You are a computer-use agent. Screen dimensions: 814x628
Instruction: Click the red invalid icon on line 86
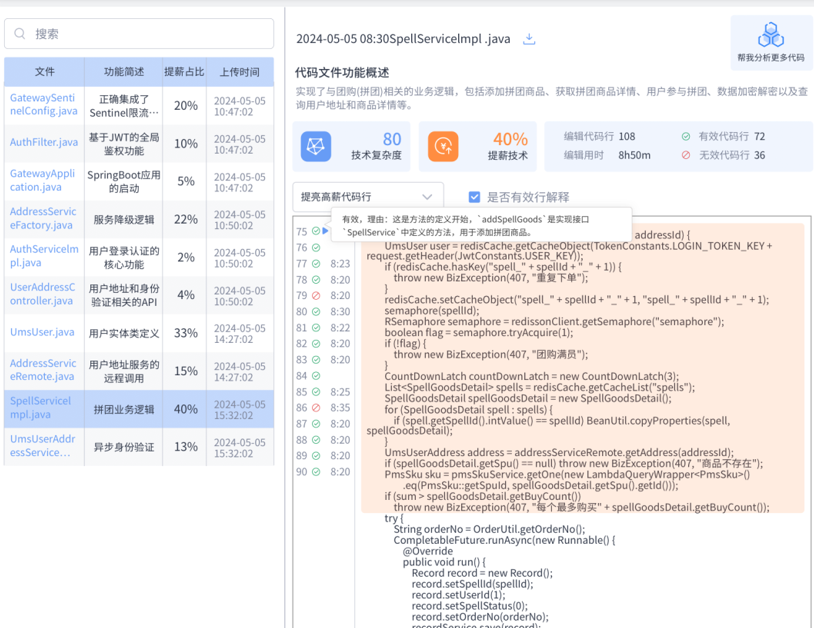[x=316, y=408]
